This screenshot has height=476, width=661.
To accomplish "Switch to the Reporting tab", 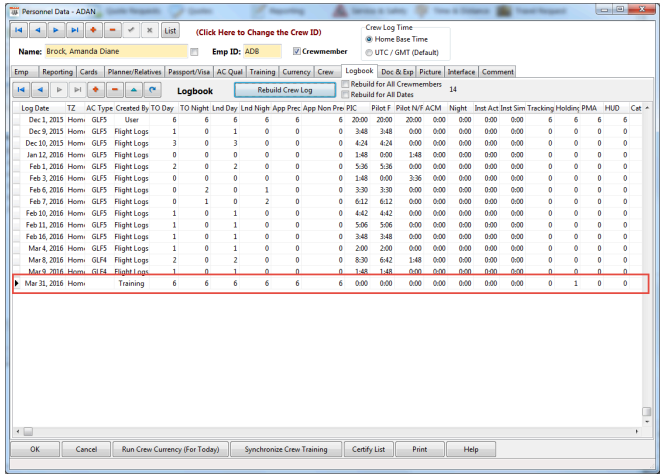I will (57, 72).
